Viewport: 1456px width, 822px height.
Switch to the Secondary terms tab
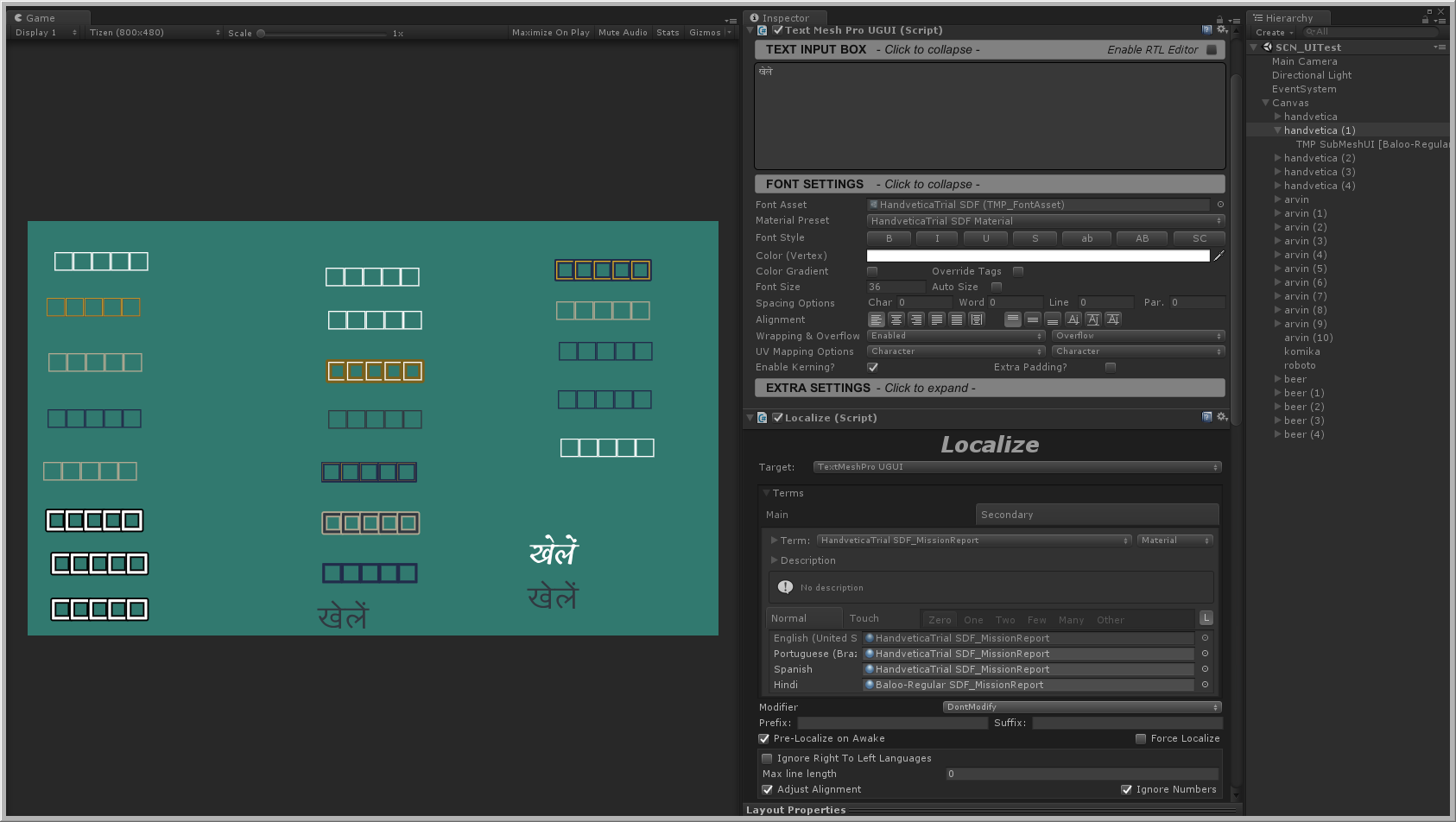click(1097, 515)
